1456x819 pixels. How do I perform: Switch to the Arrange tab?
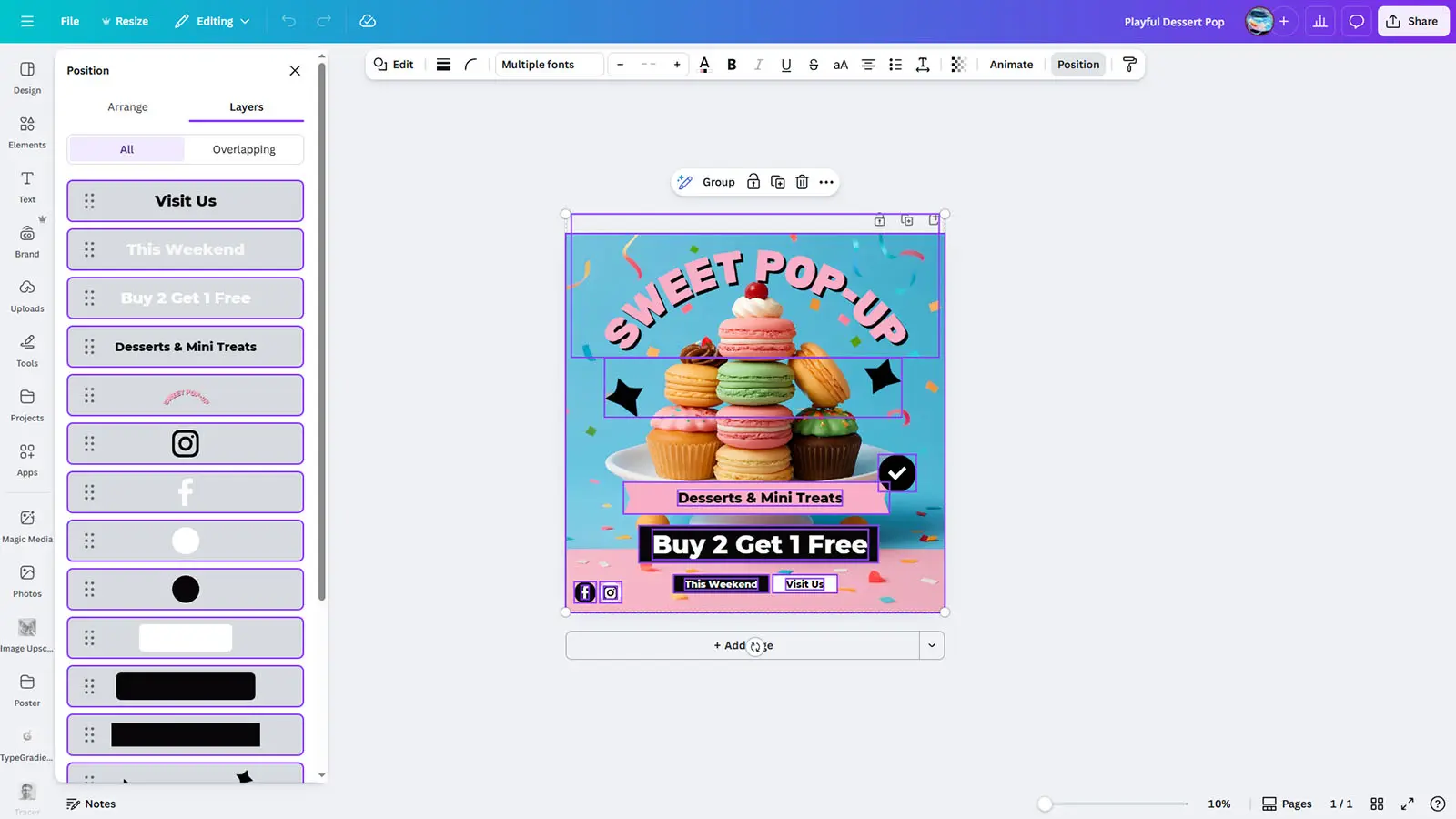click(127, 106)
